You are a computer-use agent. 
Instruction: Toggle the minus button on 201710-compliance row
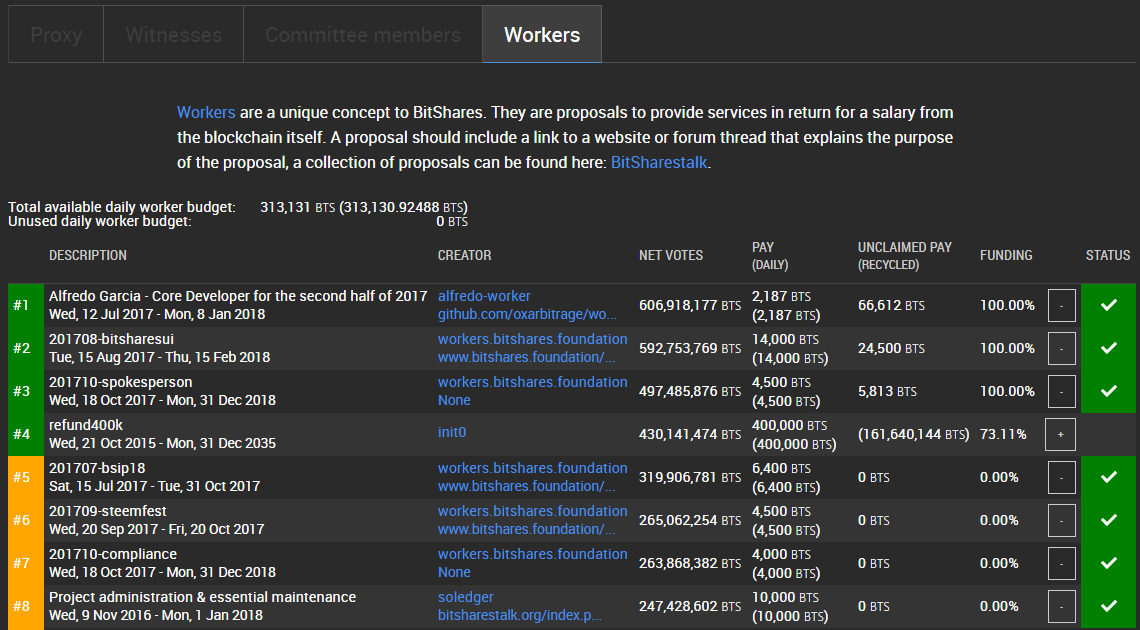point(1061,563)
